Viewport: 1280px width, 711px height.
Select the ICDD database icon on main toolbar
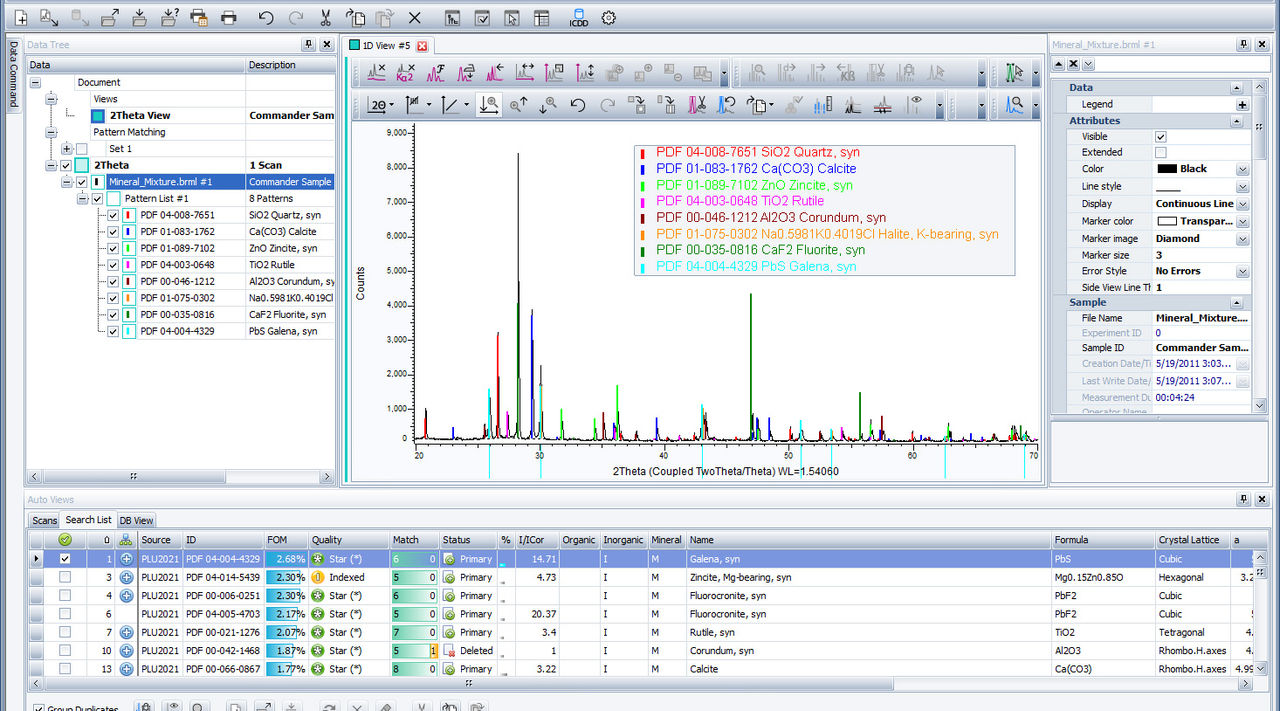click(578, 17)
